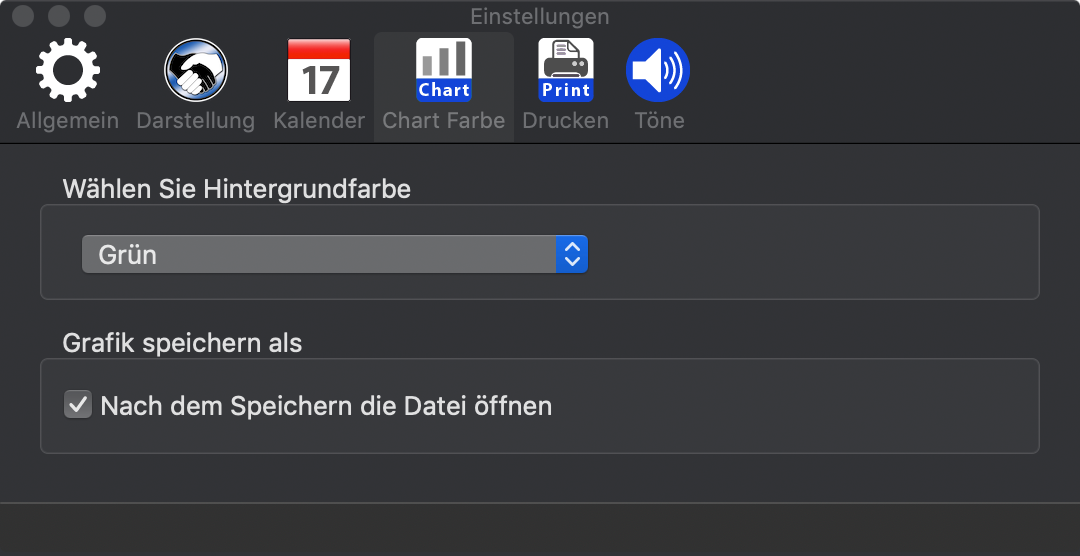Uncheck Nach dem Speichern die Datei öffnen checkbox
This screenshot has height=556, width=1080.
click(x=78, y=404)
